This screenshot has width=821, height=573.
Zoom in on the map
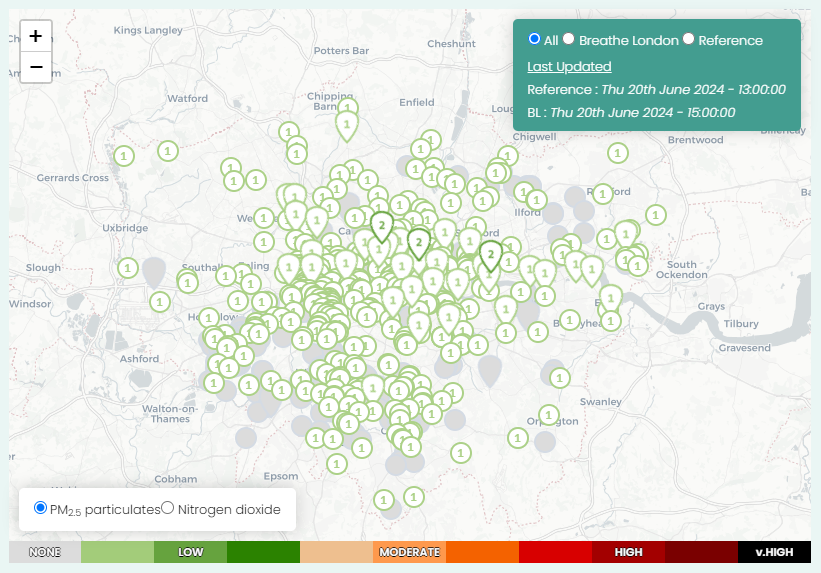coord(36,36)
